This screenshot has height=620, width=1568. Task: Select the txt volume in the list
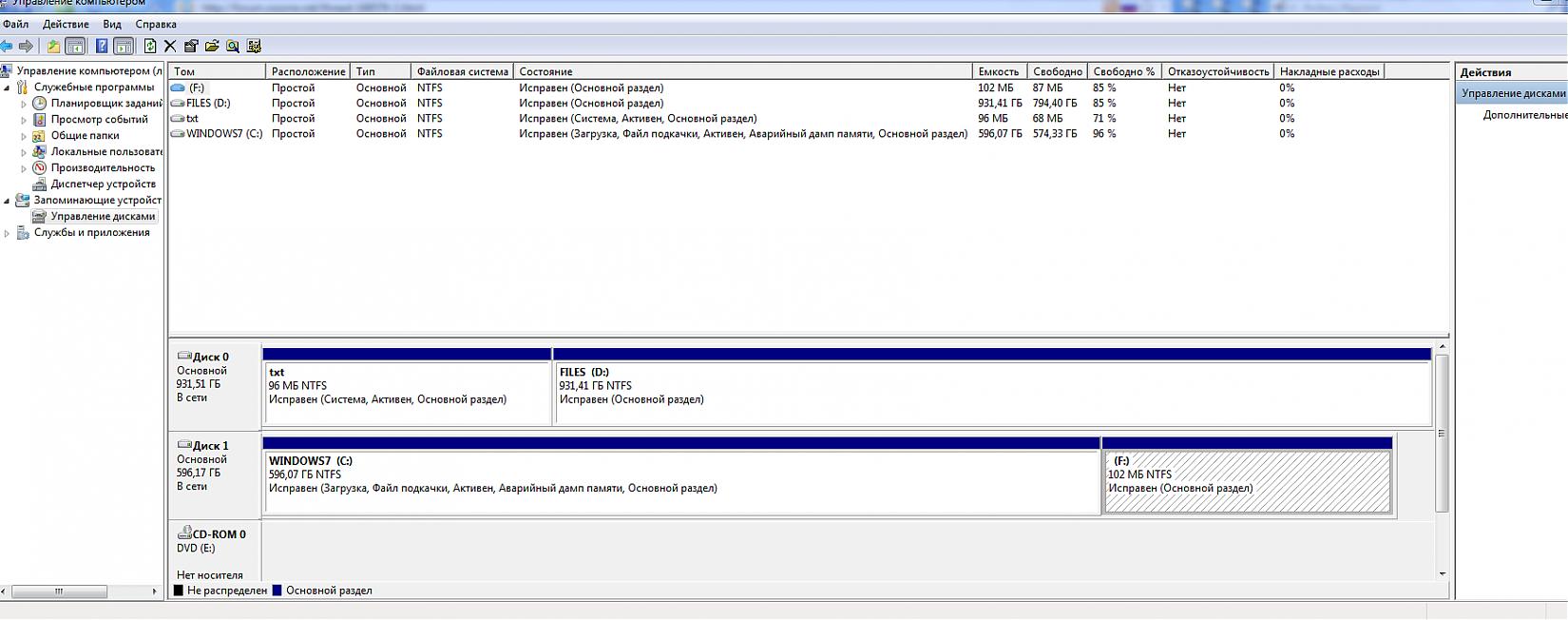192,118
